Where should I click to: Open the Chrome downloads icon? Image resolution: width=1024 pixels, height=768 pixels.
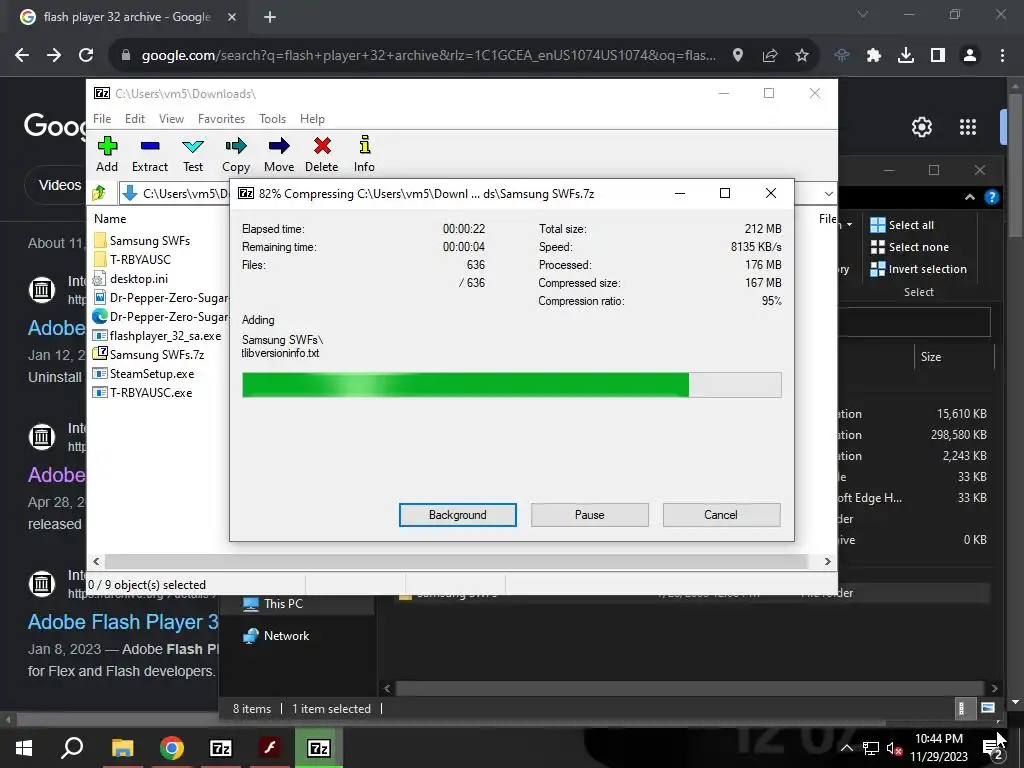point(906,56)
